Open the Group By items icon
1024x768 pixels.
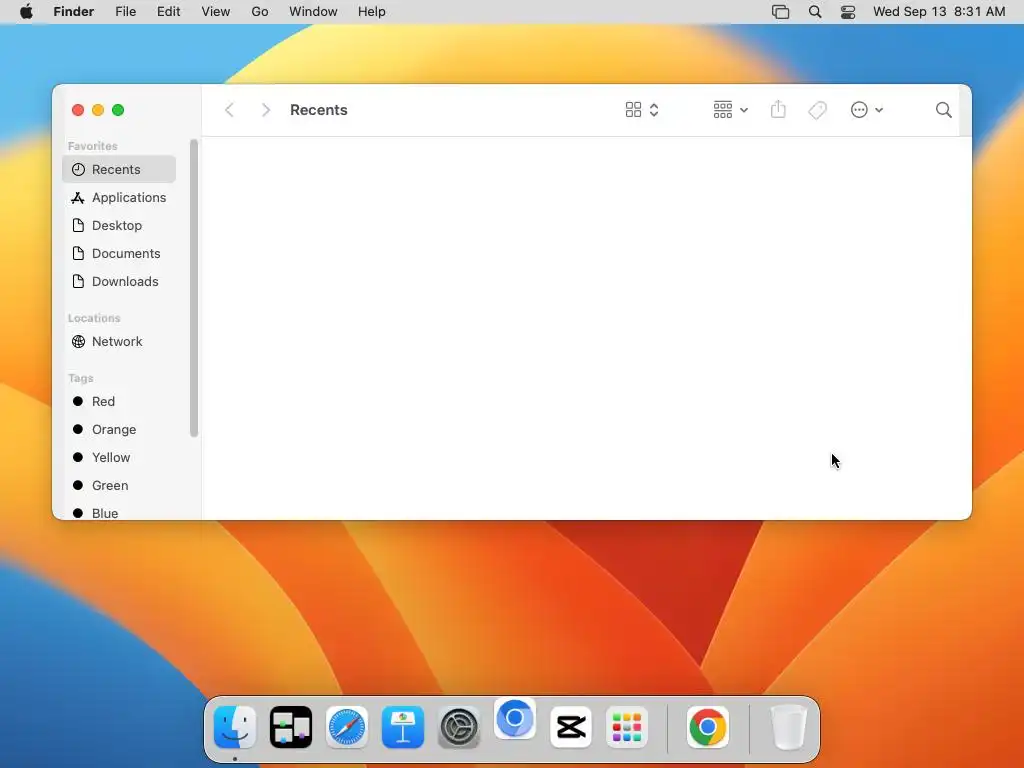tap(722, 110)
